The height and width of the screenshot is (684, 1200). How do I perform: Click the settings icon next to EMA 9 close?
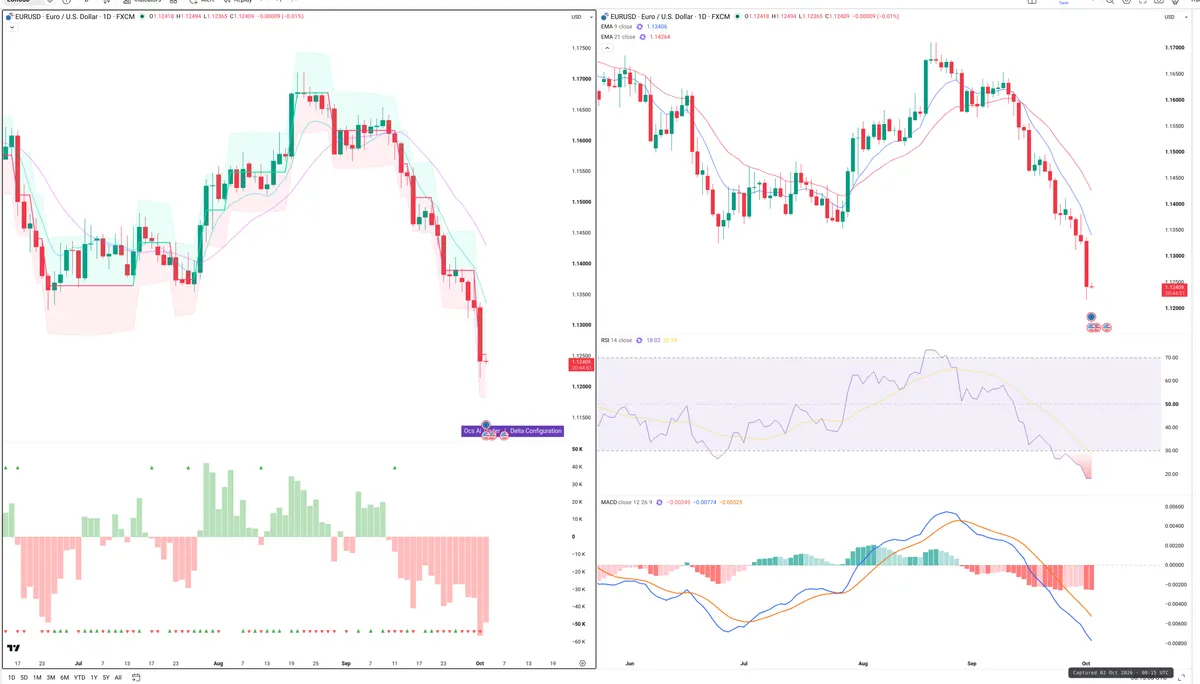tap(640, 26)
